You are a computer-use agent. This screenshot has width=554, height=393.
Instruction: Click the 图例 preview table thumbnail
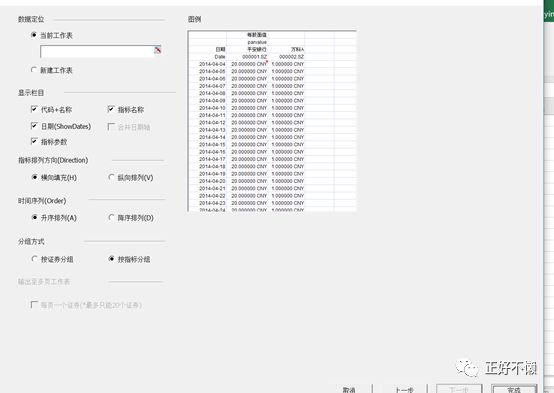(x=272, y=121)
